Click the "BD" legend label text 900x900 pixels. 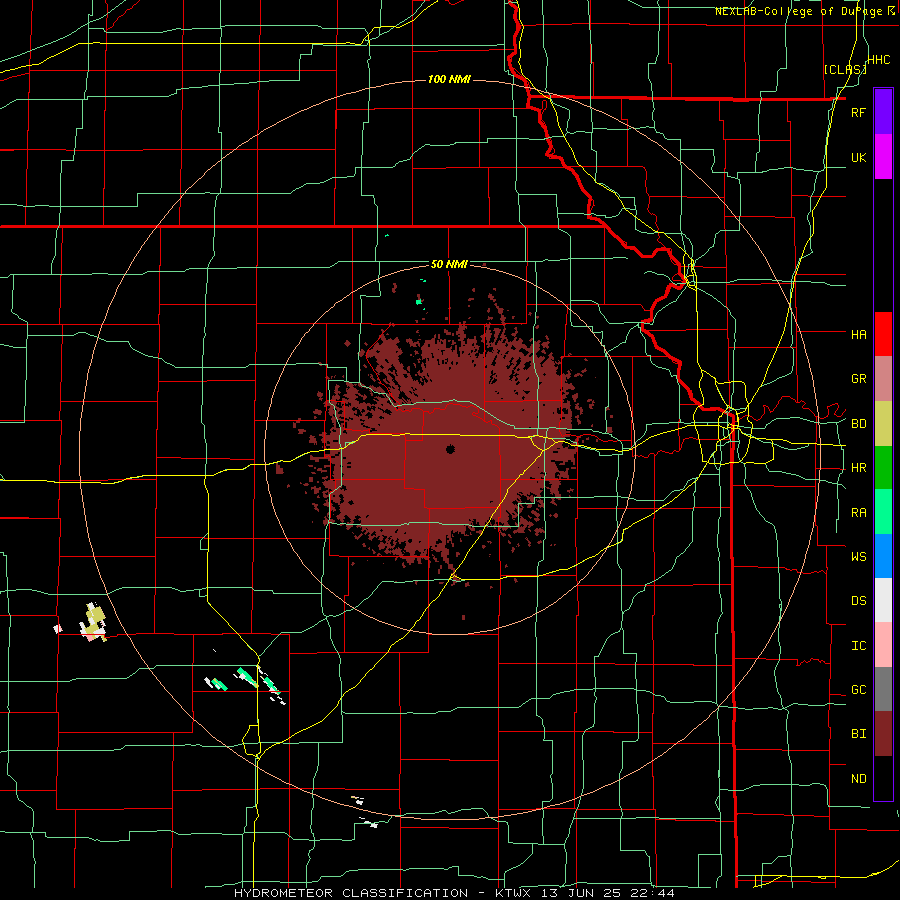coord(858,424)
